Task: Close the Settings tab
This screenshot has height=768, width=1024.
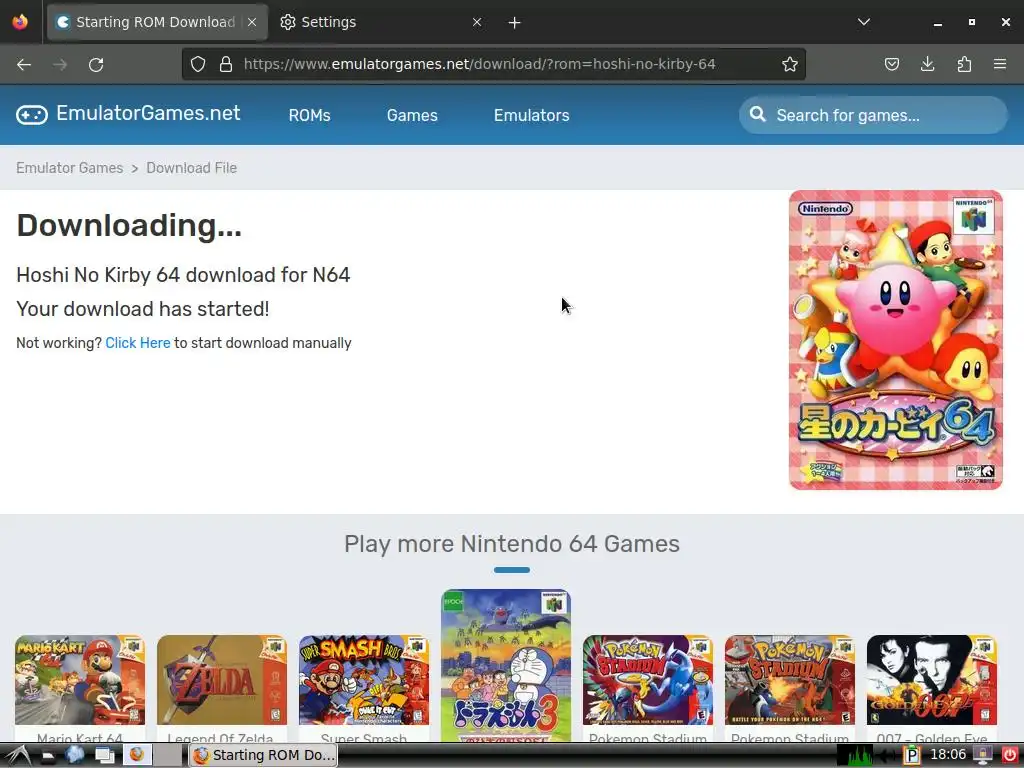Action: pos(477,22)
